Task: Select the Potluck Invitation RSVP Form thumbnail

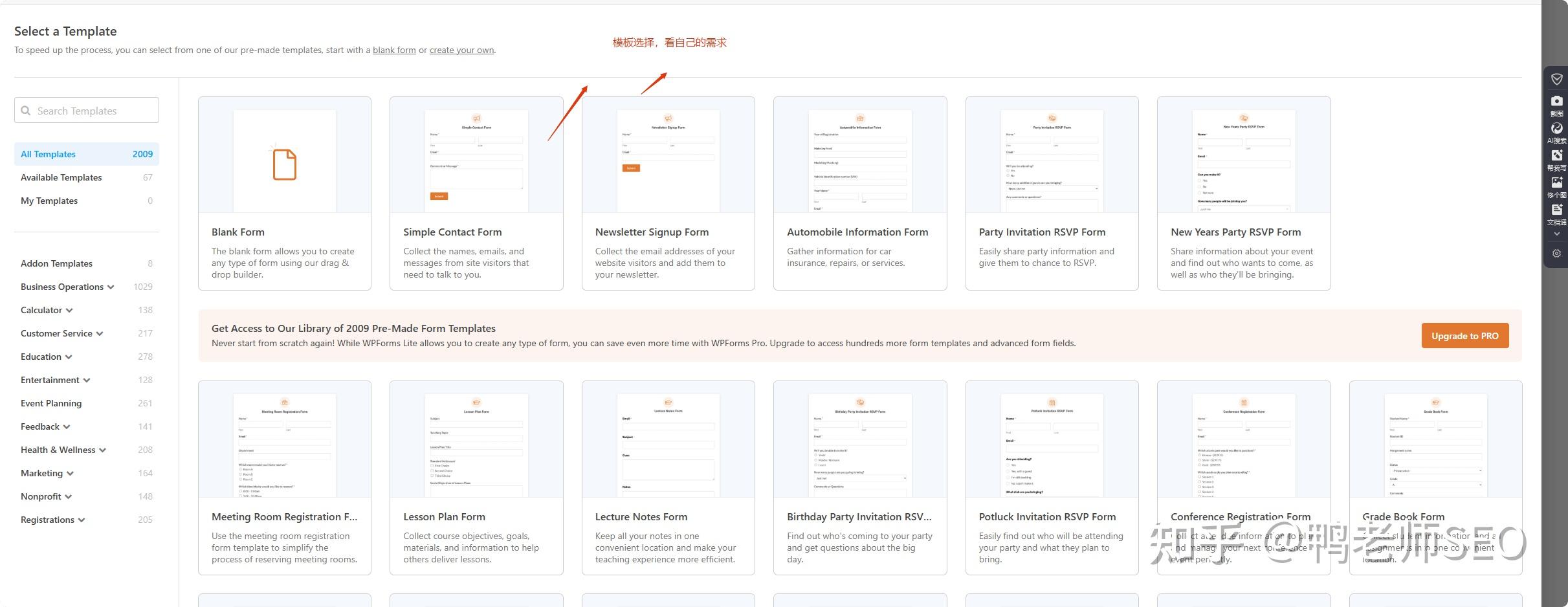Action: point(1052,439)
